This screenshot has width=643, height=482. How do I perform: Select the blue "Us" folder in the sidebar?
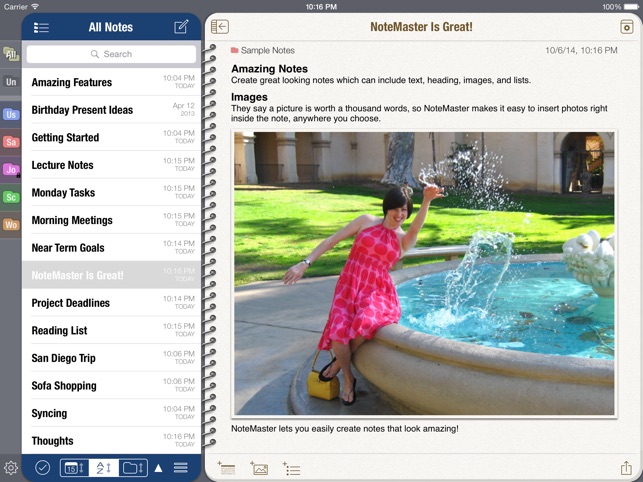point(11,114)
